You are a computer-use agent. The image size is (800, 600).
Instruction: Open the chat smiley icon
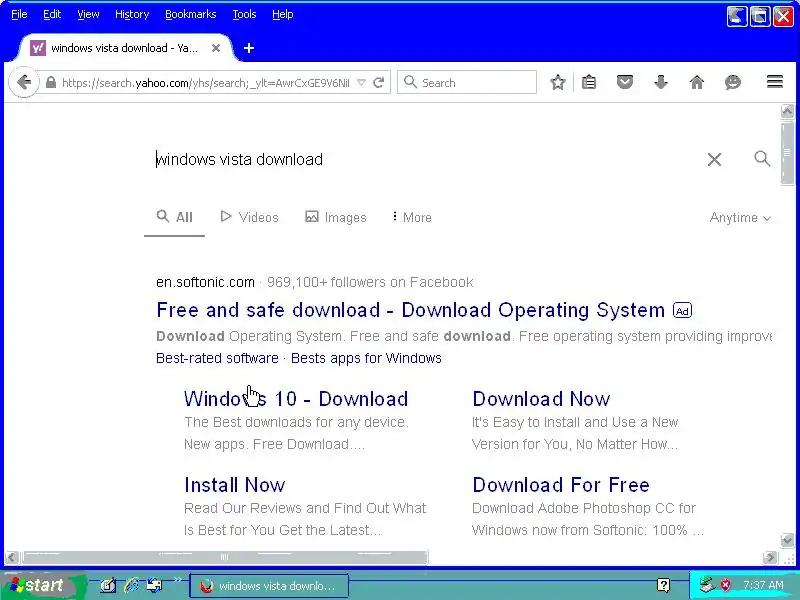pos(733,82)
